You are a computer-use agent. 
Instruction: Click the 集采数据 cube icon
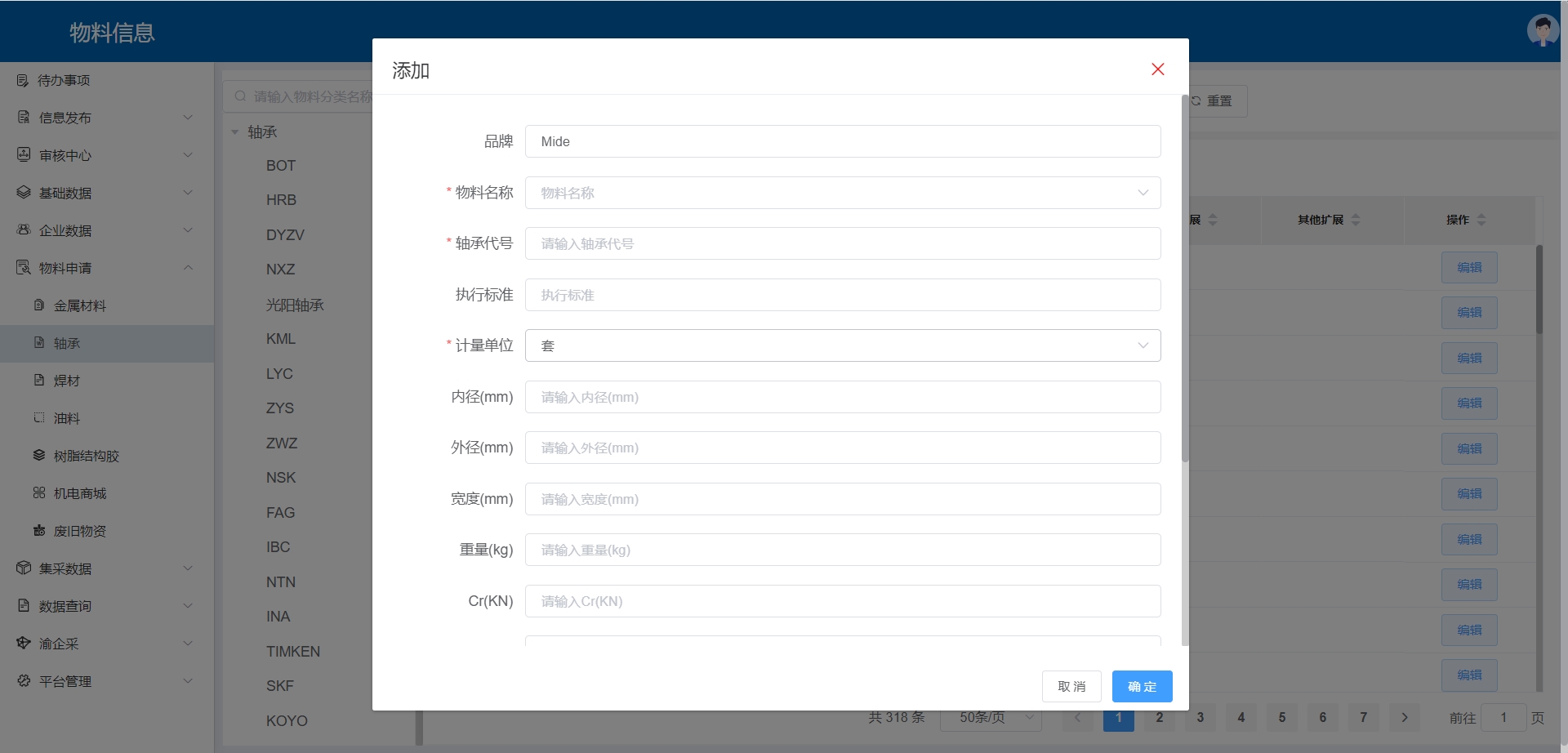[24, 568]
